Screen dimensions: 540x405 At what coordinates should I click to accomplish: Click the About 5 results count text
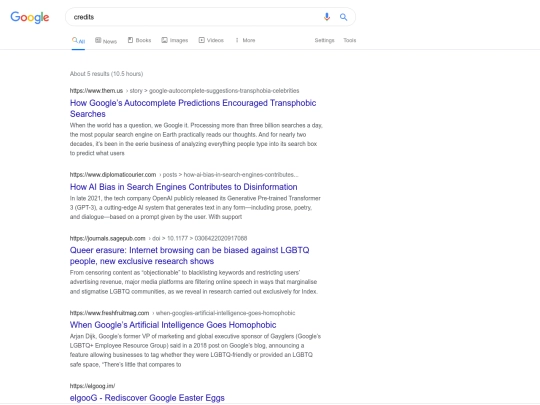(106, 74)
